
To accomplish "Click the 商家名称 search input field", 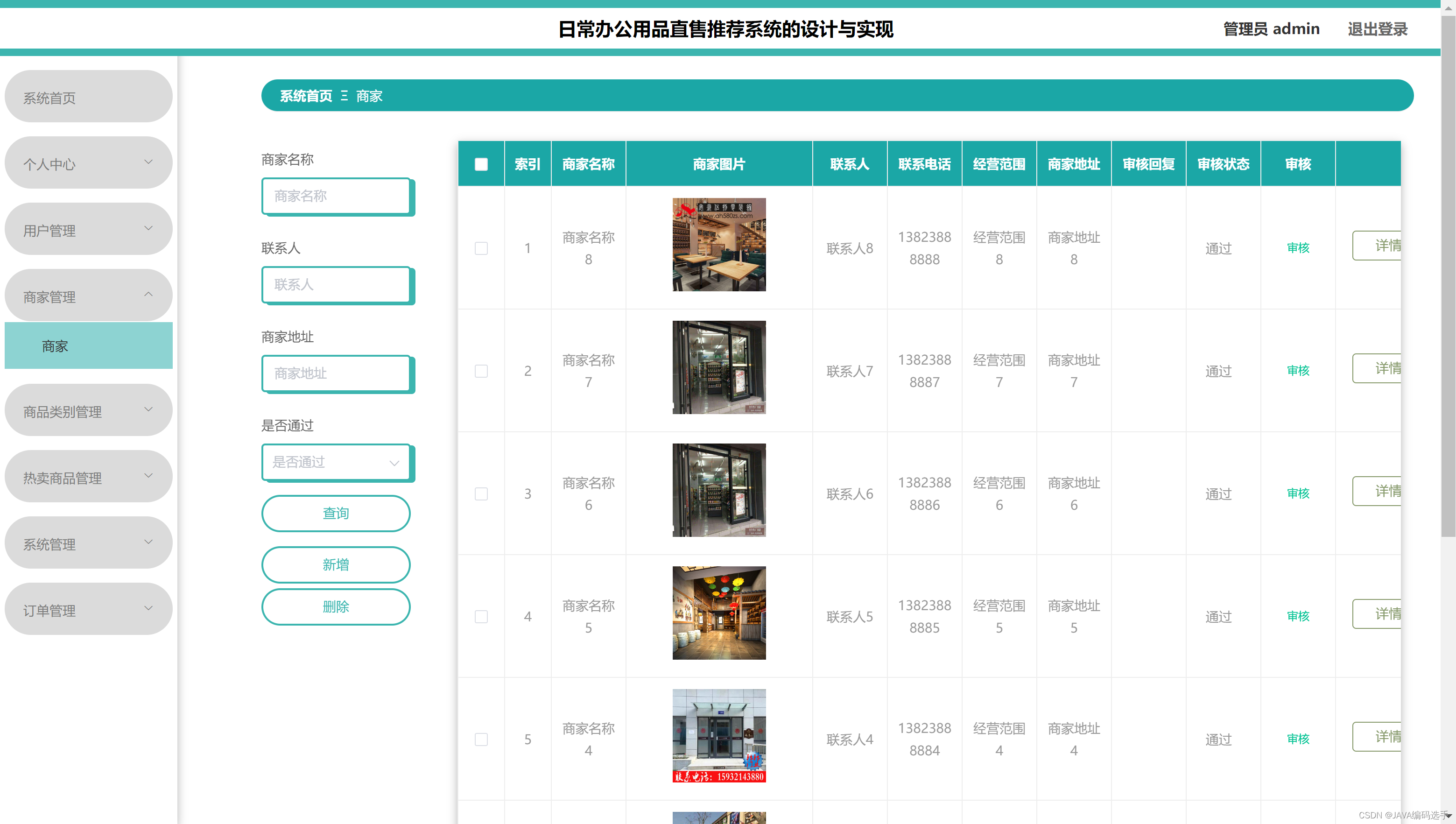I will 336,197.
